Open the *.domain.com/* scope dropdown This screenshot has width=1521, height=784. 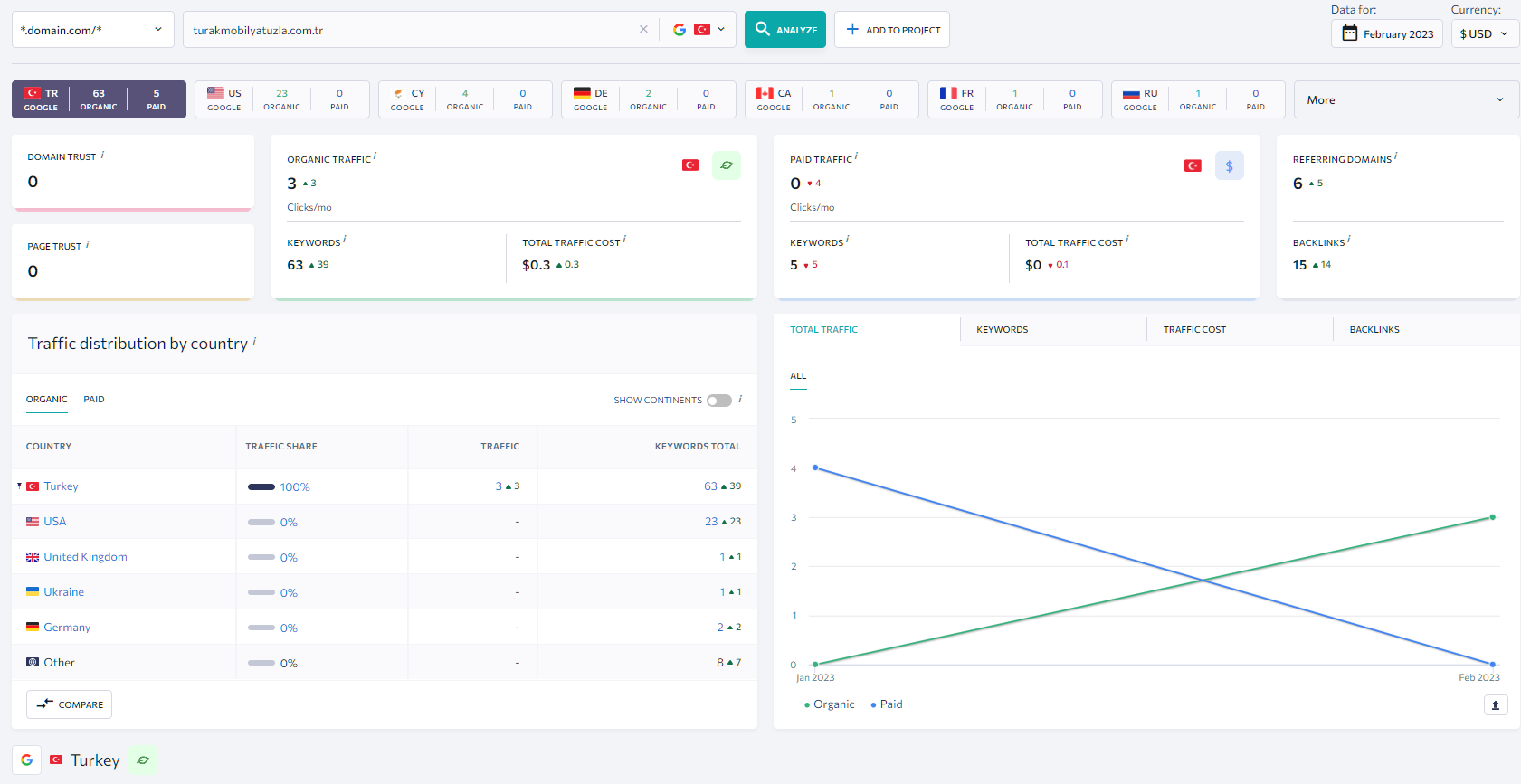(x=92, y=30)
